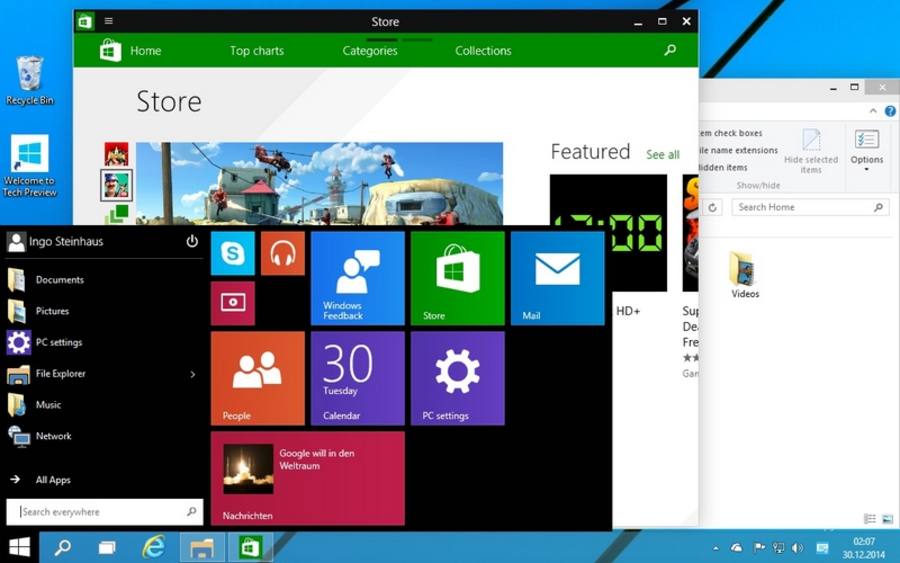Viewport: 900px width, 563px height.
Task: Toggle Hidden items option in Explorer
Action: tap(723, 168)
